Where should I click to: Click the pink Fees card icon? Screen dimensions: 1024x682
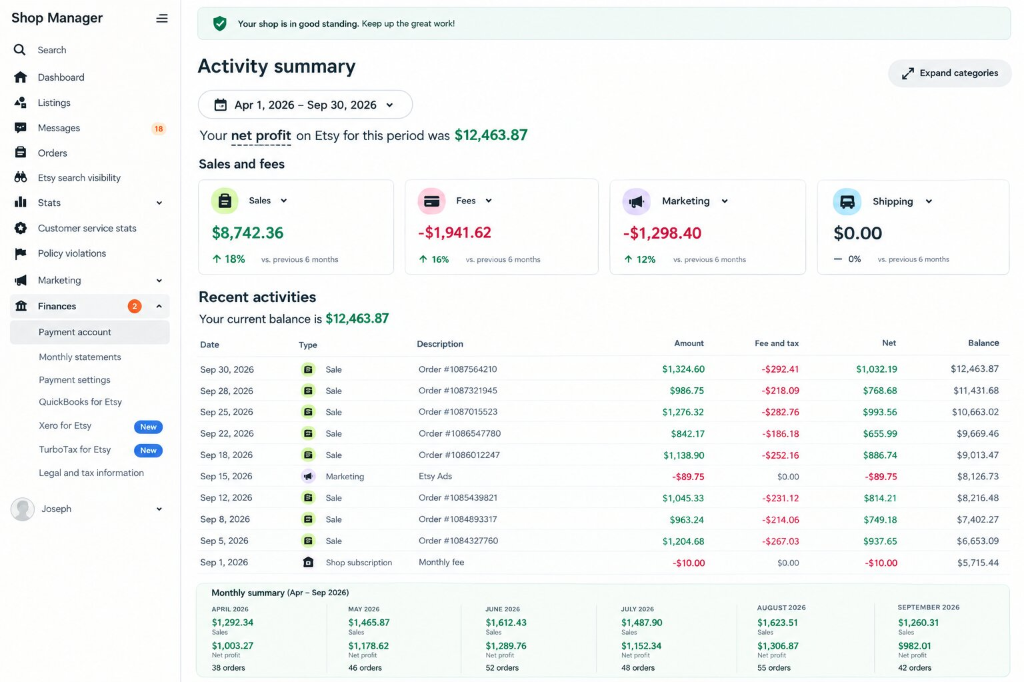tap(431, 201)
